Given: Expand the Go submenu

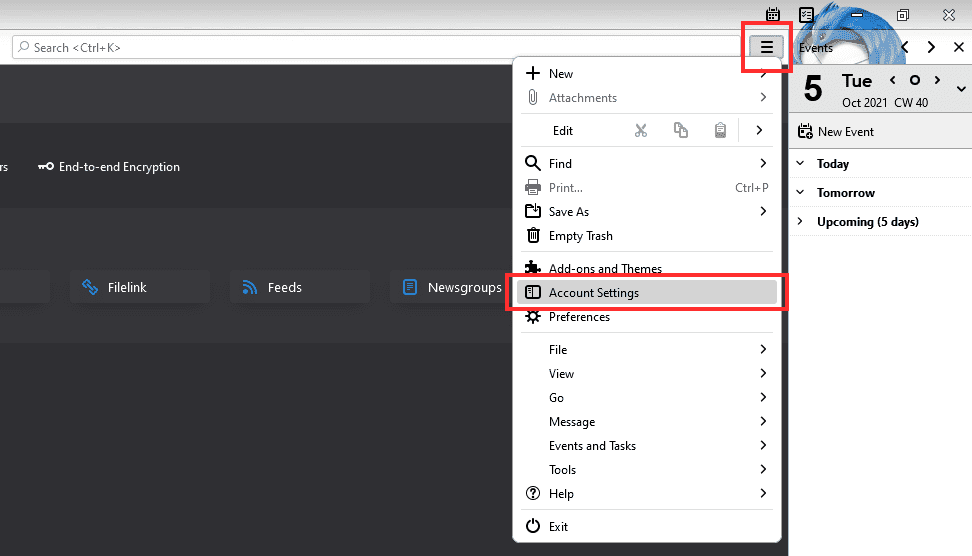Looking at the screenshot, I should point(647,398).
